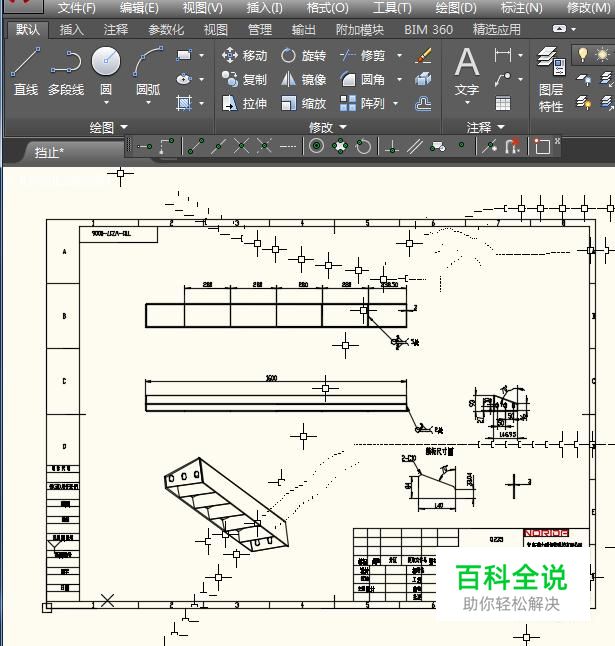
Task: Click the 旋转 (Rotate) button
Action: pos(304,55)
